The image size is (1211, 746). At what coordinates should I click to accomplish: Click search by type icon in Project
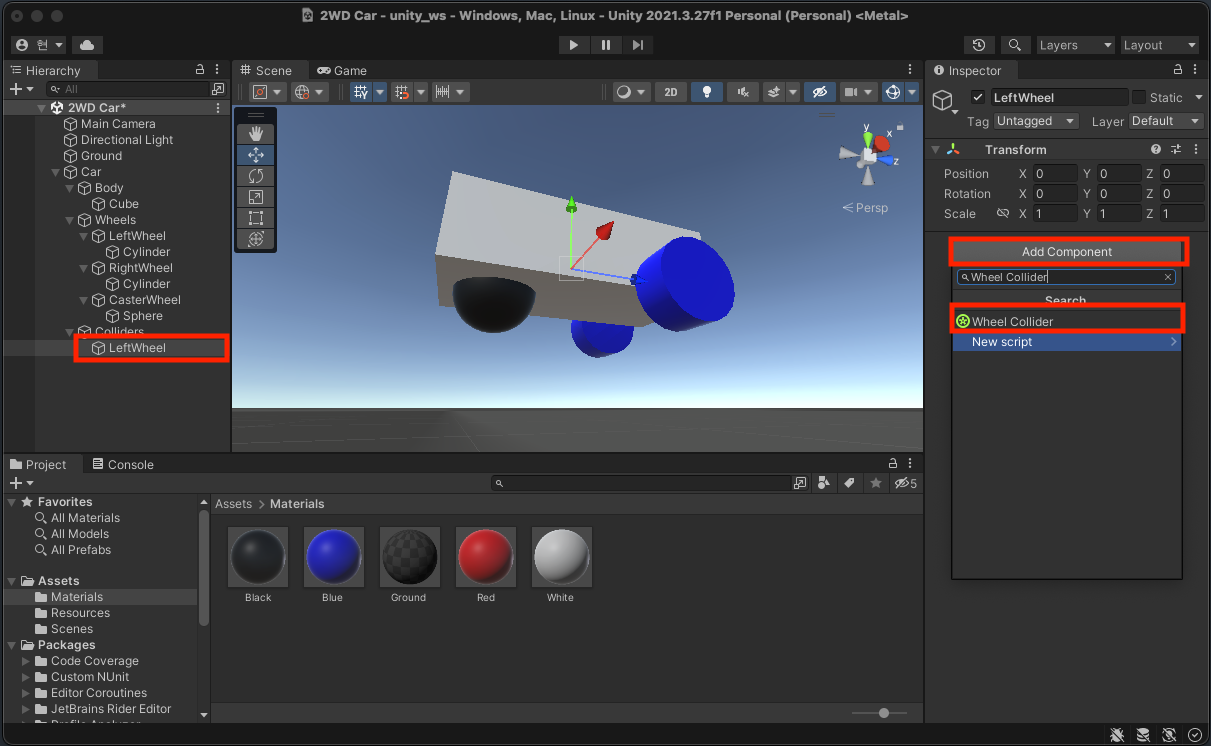(823, 483)
